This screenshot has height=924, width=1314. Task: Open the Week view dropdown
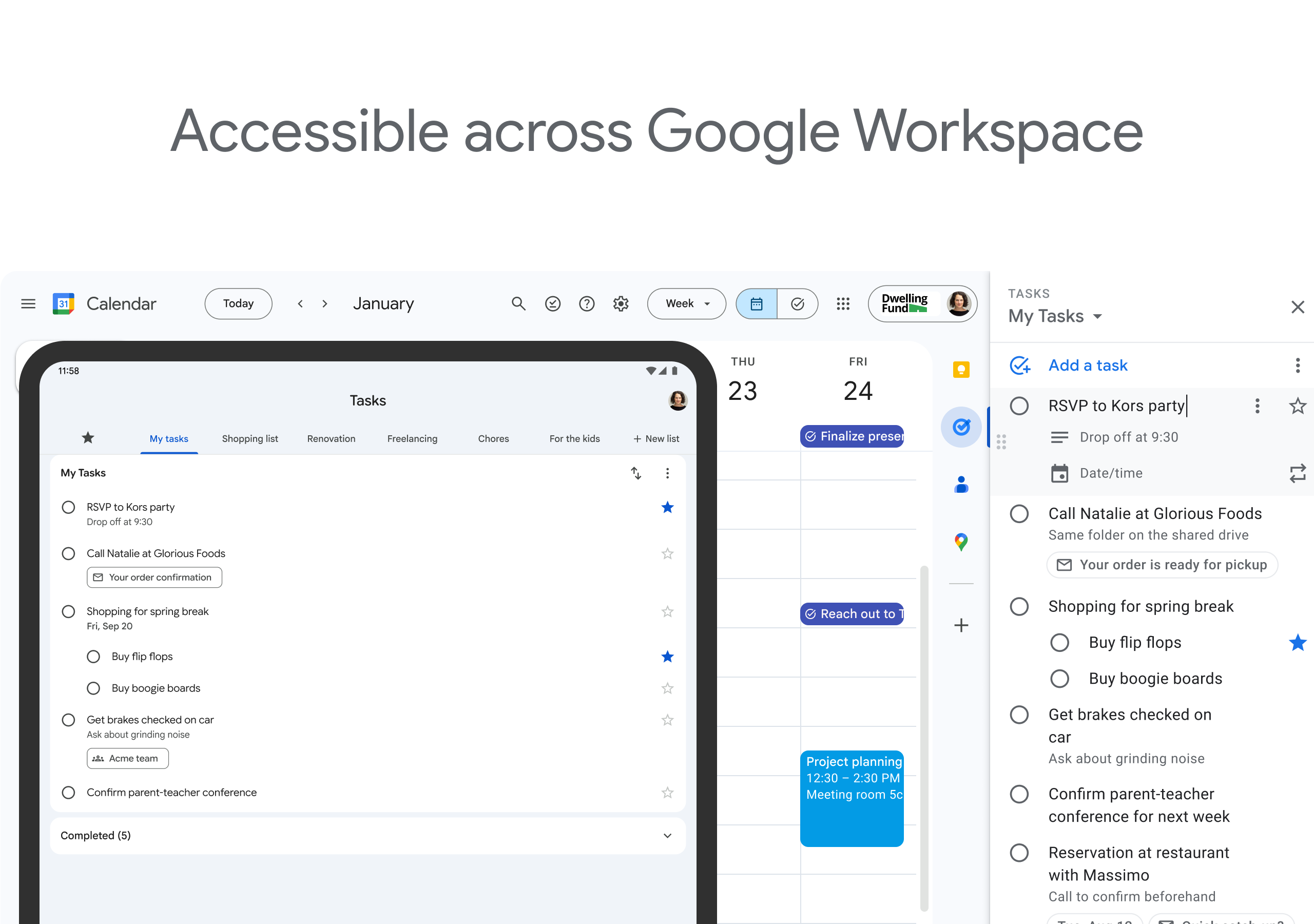686,303
